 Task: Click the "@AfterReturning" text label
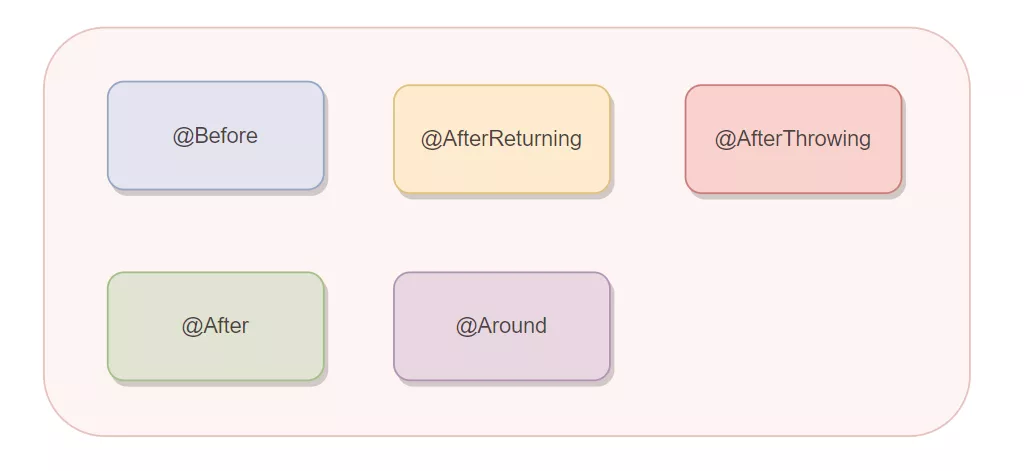tap(501, 139)
